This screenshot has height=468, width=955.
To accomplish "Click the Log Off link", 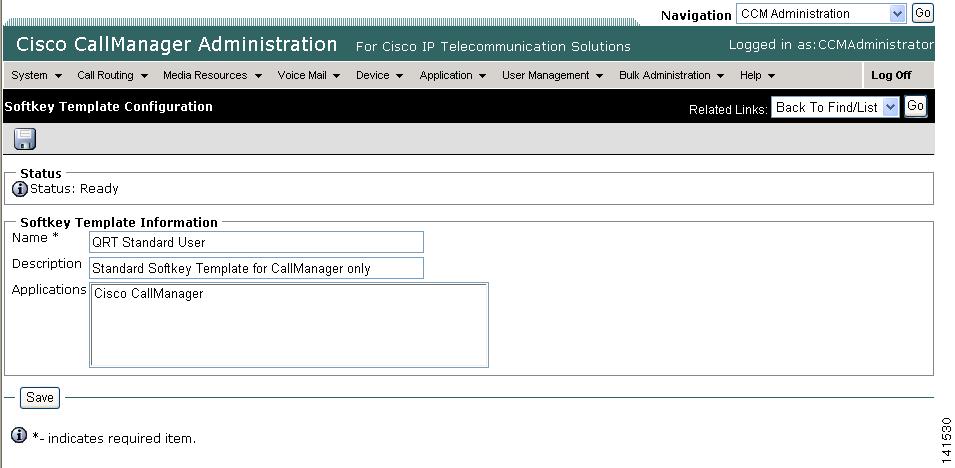I will point(891,76).
